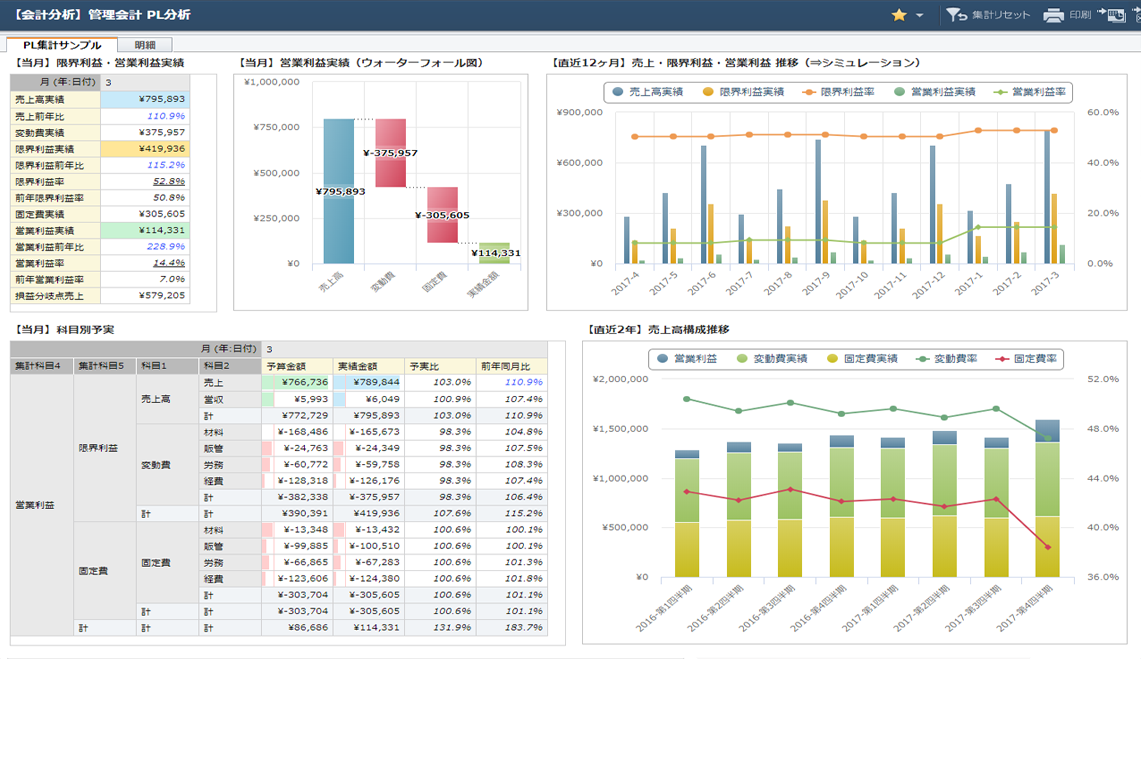The height and width of the screenshot is (766, 1142).
Task: Click the underlined 14.4% 営業利益率 link
Action: coord(169,263)
